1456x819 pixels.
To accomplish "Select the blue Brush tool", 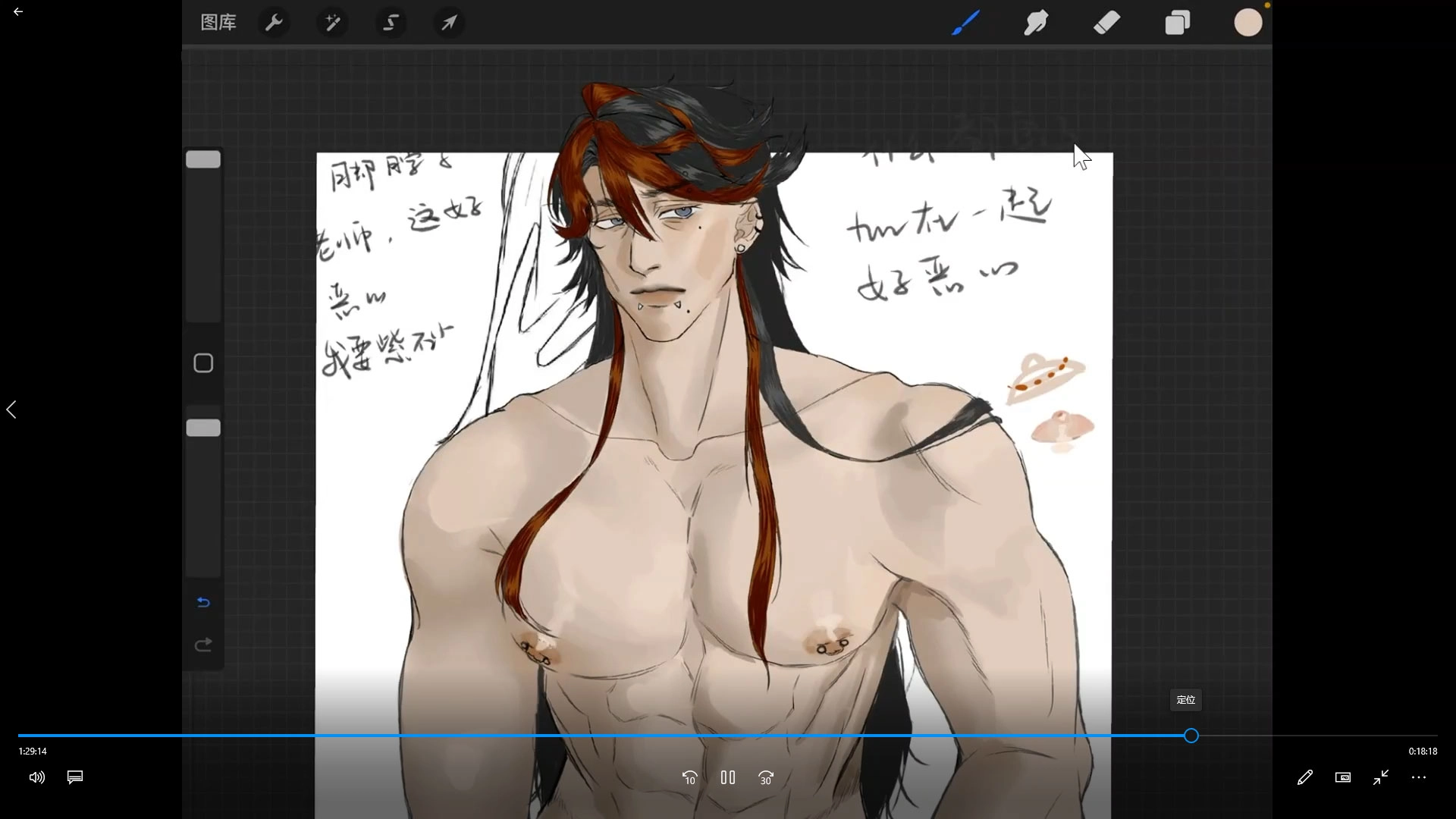I will [x=965, y=23].
